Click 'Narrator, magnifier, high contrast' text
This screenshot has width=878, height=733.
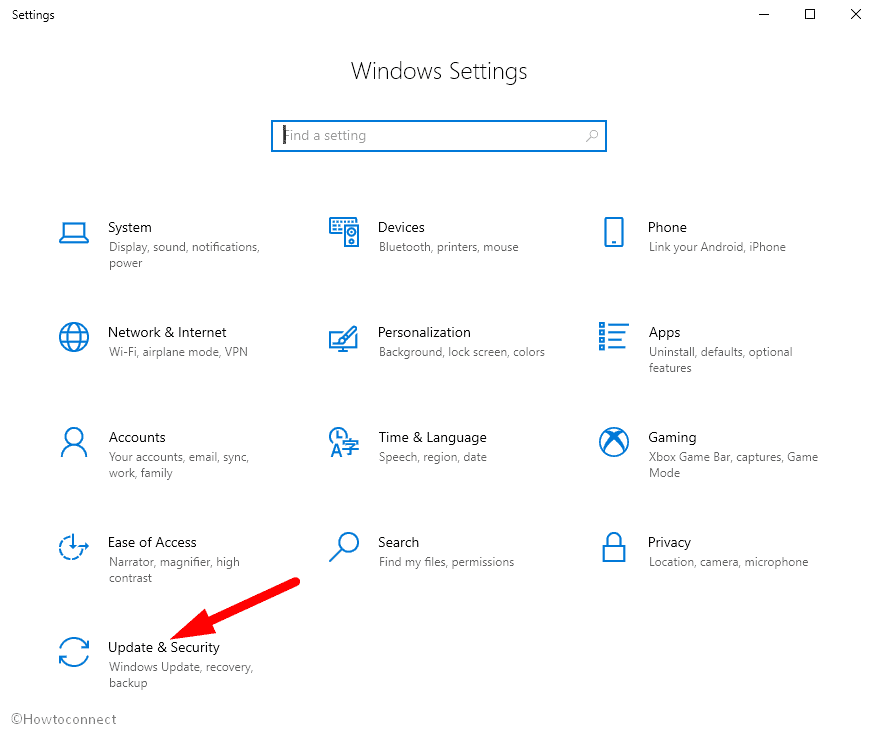pyautogui.click(x=174, y=570)
